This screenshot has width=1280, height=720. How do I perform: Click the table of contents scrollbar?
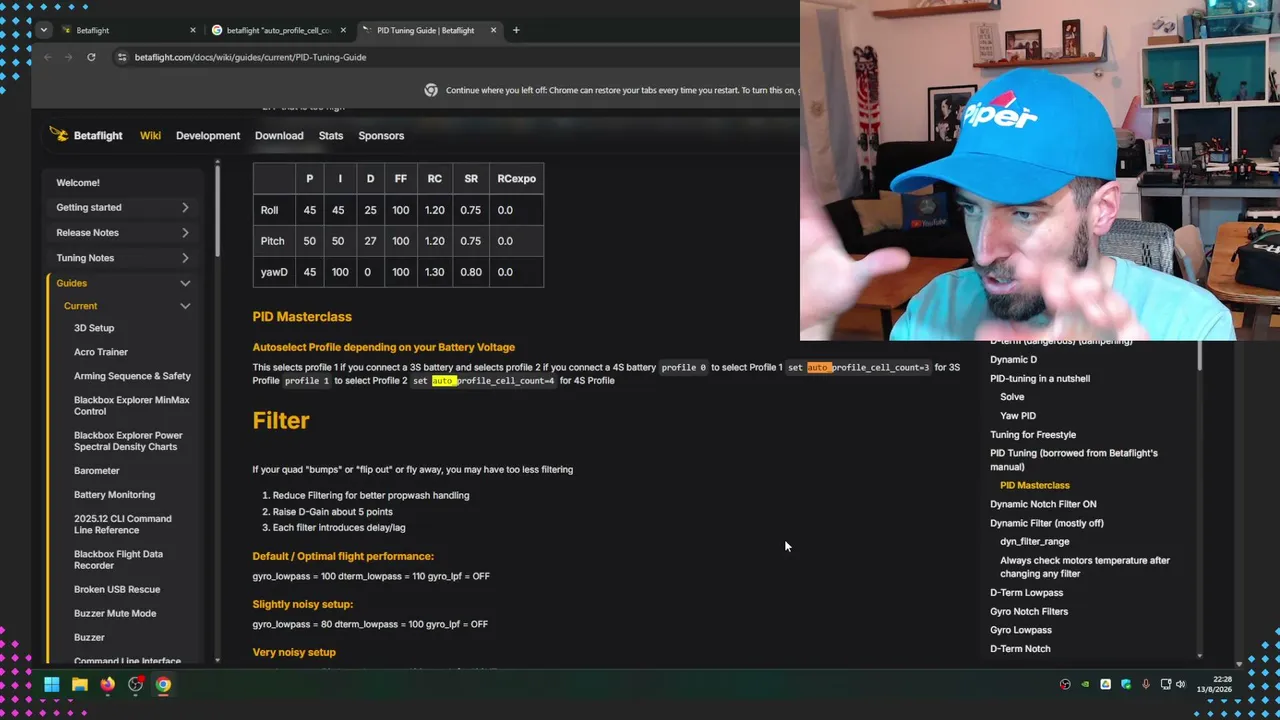(1199, 355)
